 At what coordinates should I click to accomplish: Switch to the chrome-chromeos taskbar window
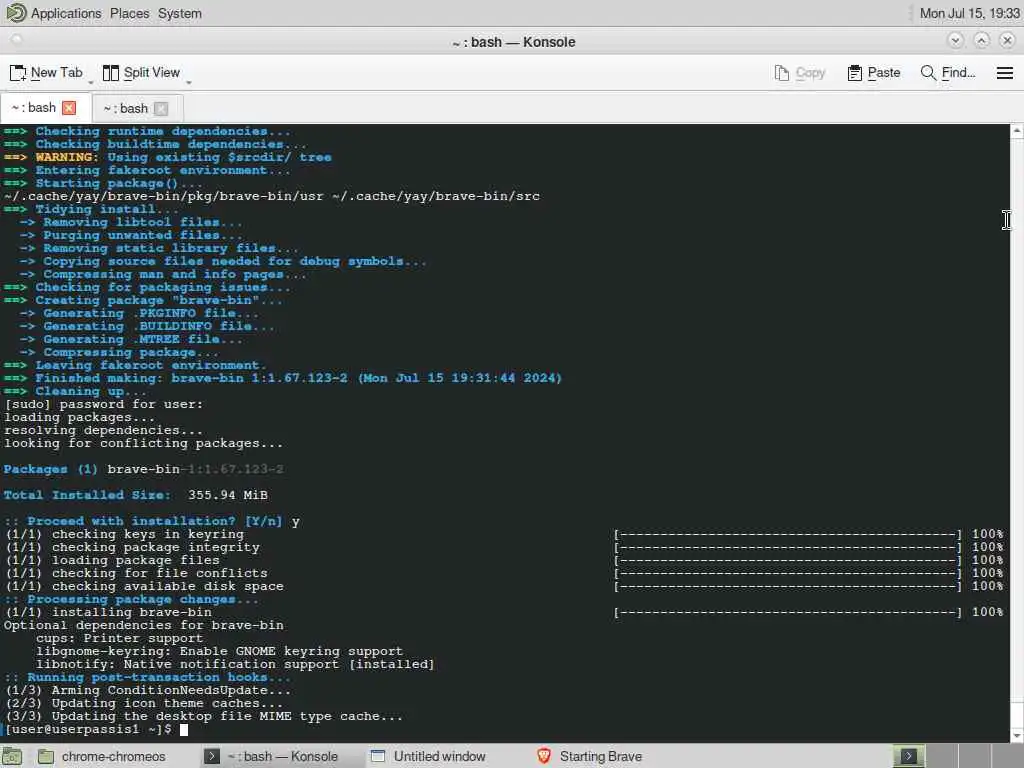[113, 756]
